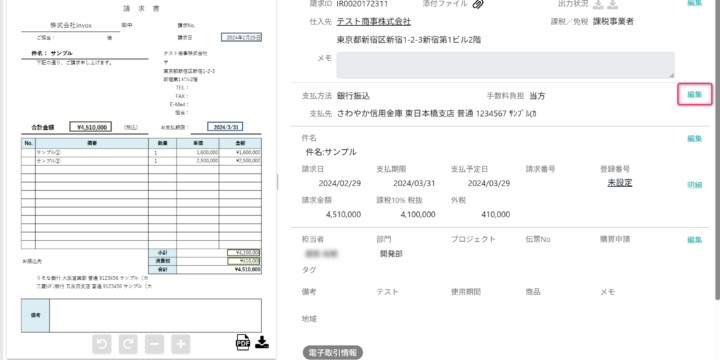Screen dimensions: 720x360
Task: Click サンプル① row in invoice preview table
Action: [141, 152]
